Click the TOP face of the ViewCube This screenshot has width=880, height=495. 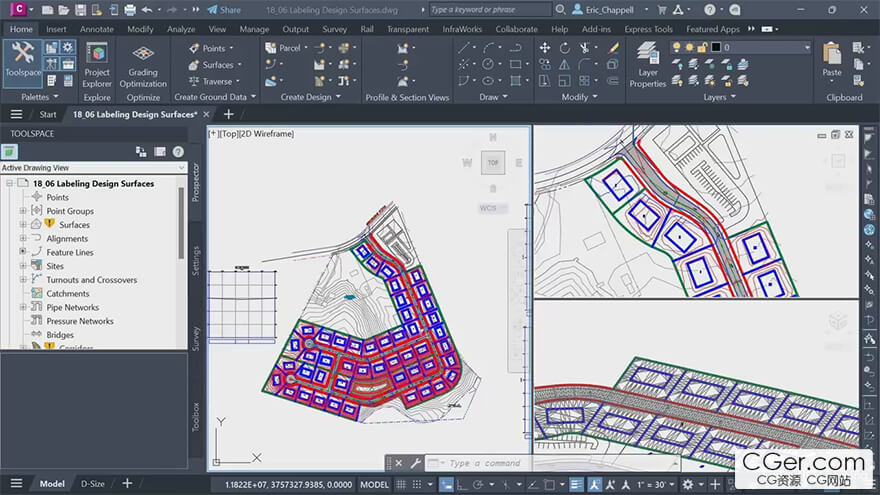(492, 163)
